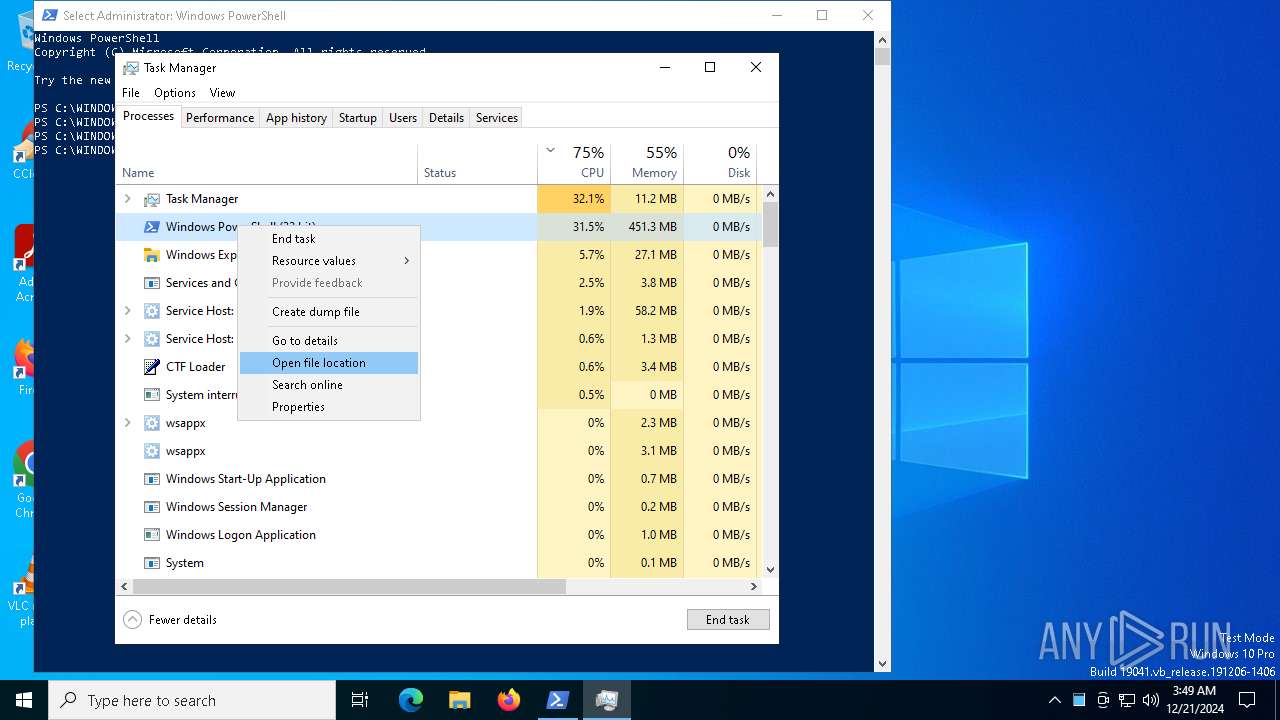Open Resource values submenu

[329, 261]
